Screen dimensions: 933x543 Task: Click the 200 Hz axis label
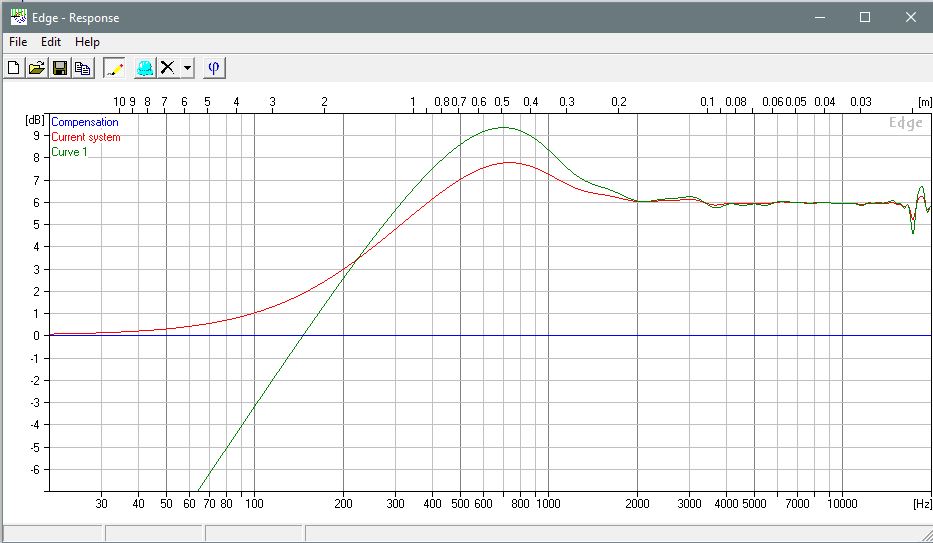click(343, 504)
